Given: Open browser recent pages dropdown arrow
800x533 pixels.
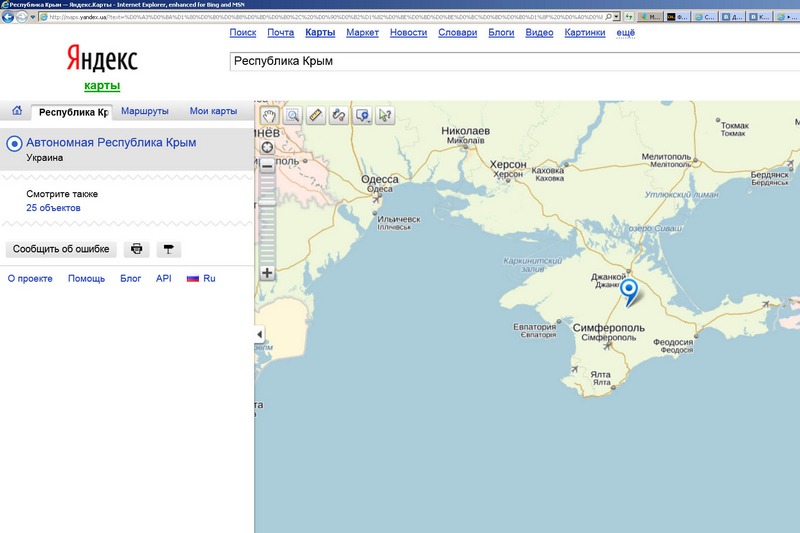Looking at the screenshot, I should click(x=33, y=17).
